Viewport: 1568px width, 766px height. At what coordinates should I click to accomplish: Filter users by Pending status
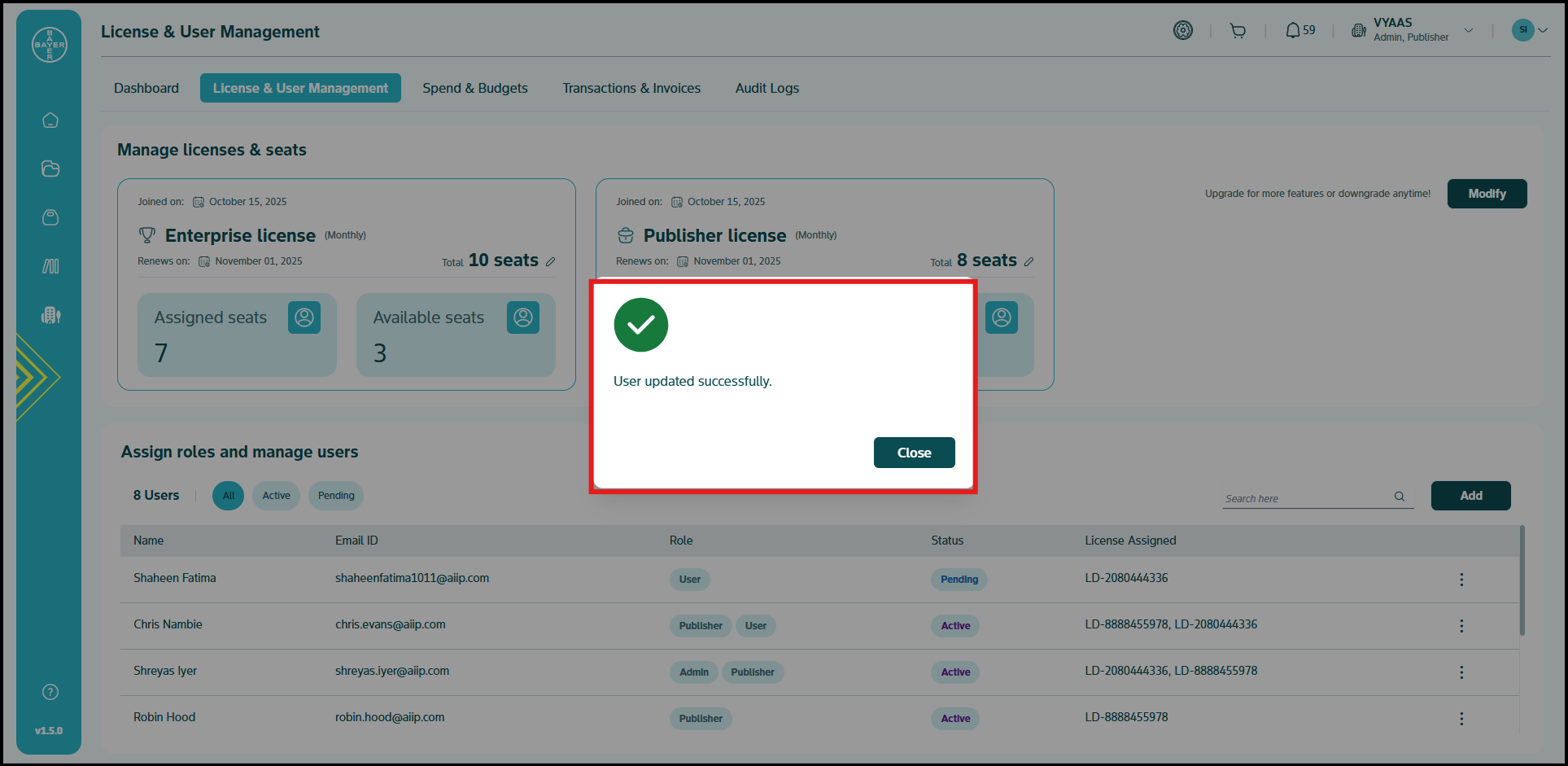pyautogui.click(x=336, y=496)
